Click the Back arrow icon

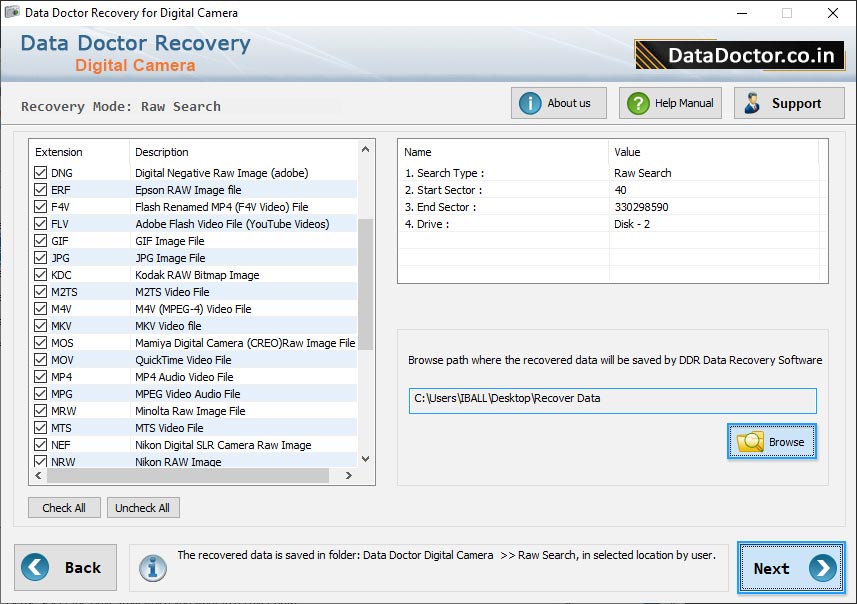click(x=35, y=567)
